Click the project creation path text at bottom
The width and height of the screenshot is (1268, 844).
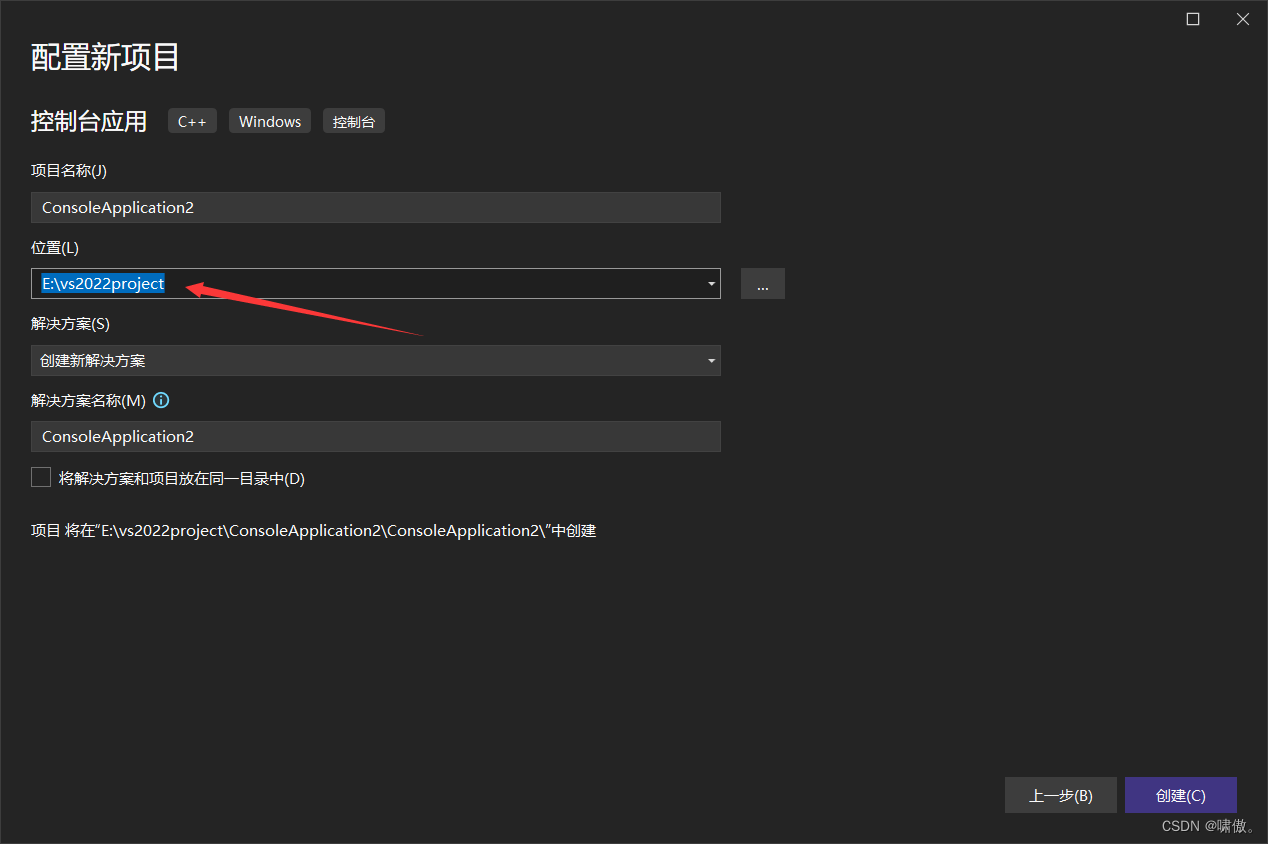313,530
